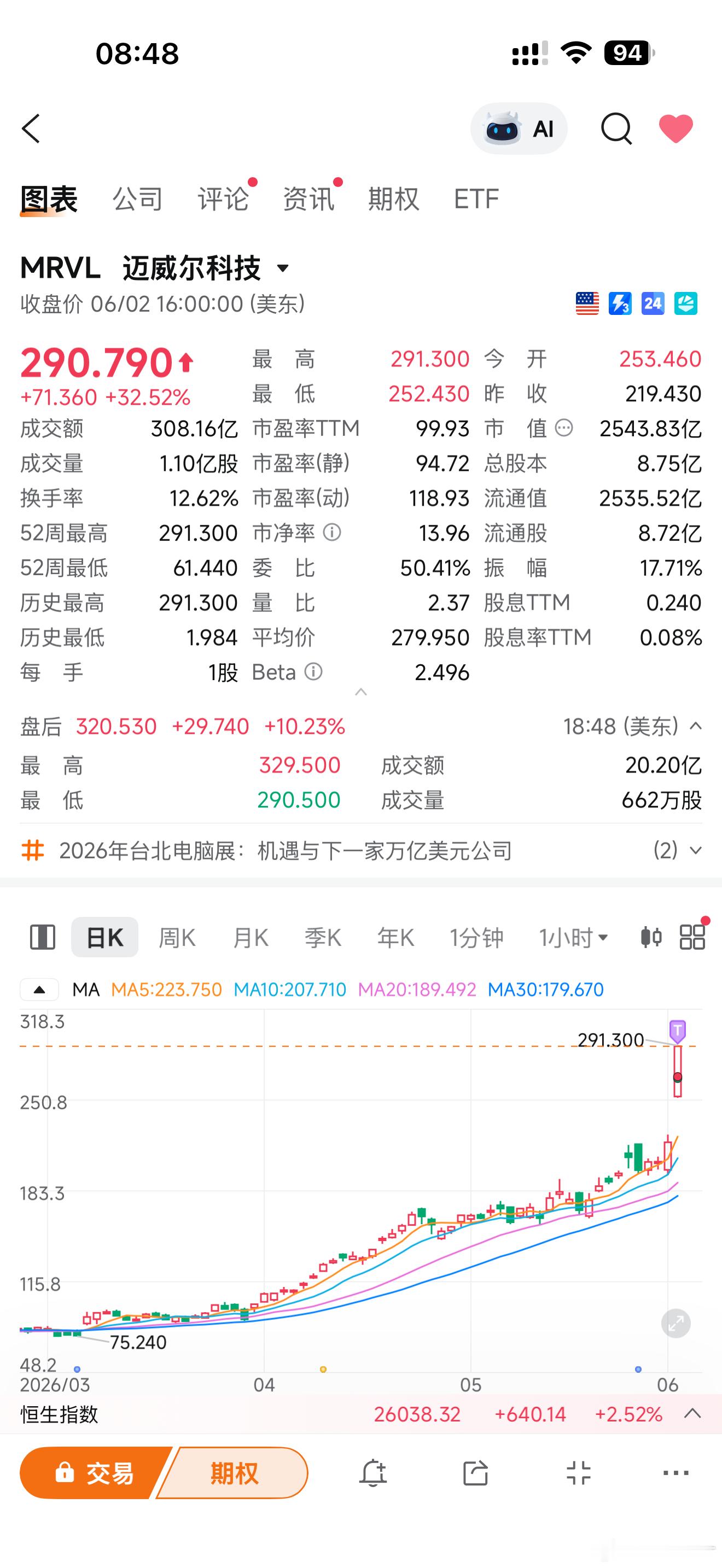Tap the blue event dot near 2026/03
The image size is (722, 1568).
point(77,1370)
